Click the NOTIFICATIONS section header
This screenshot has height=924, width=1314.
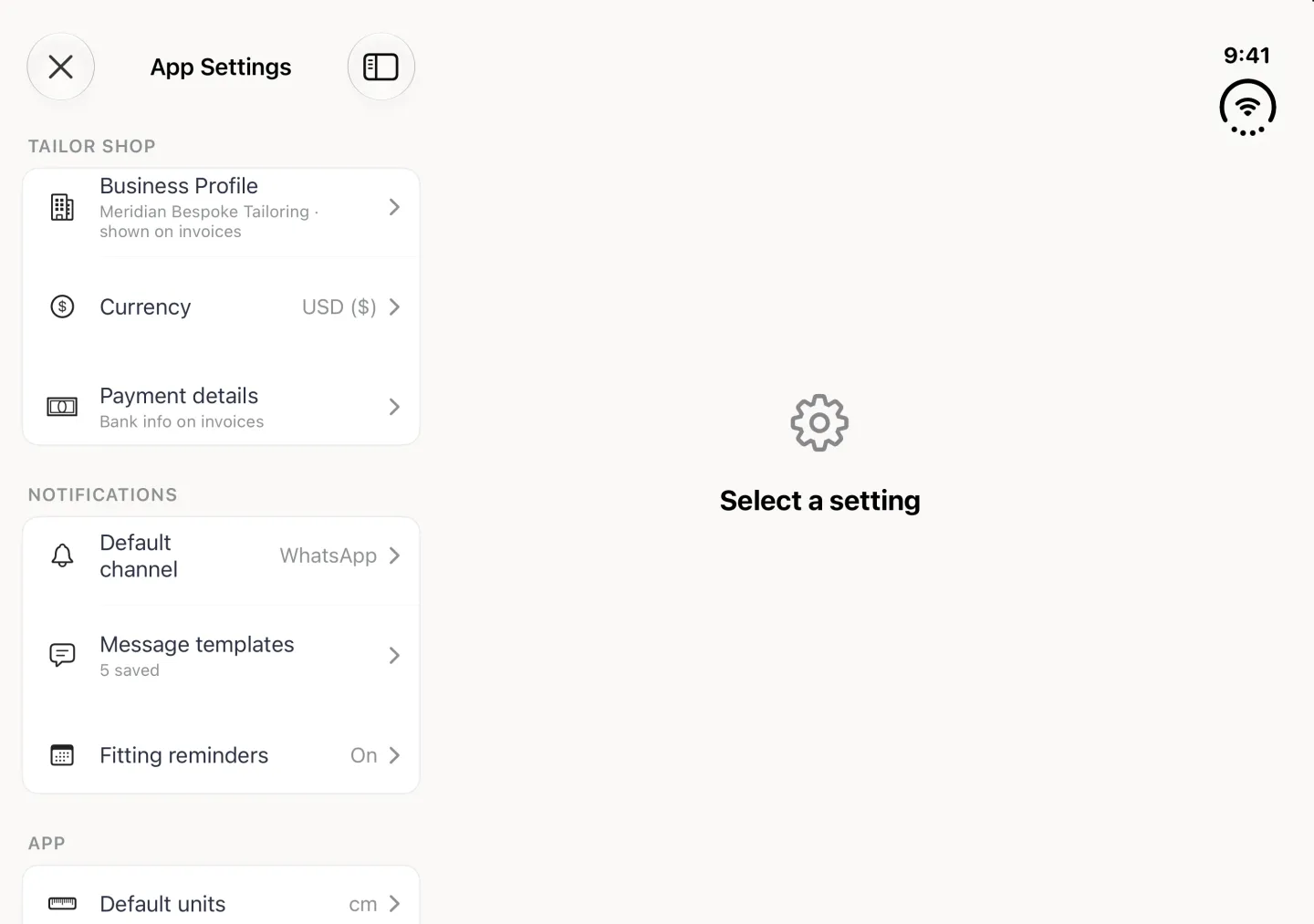click(x=103, y=494)
